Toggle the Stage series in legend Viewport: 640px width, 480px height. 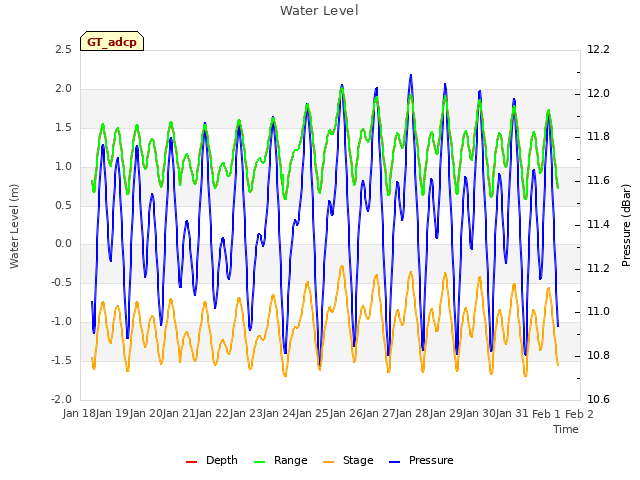coord(348,461)
